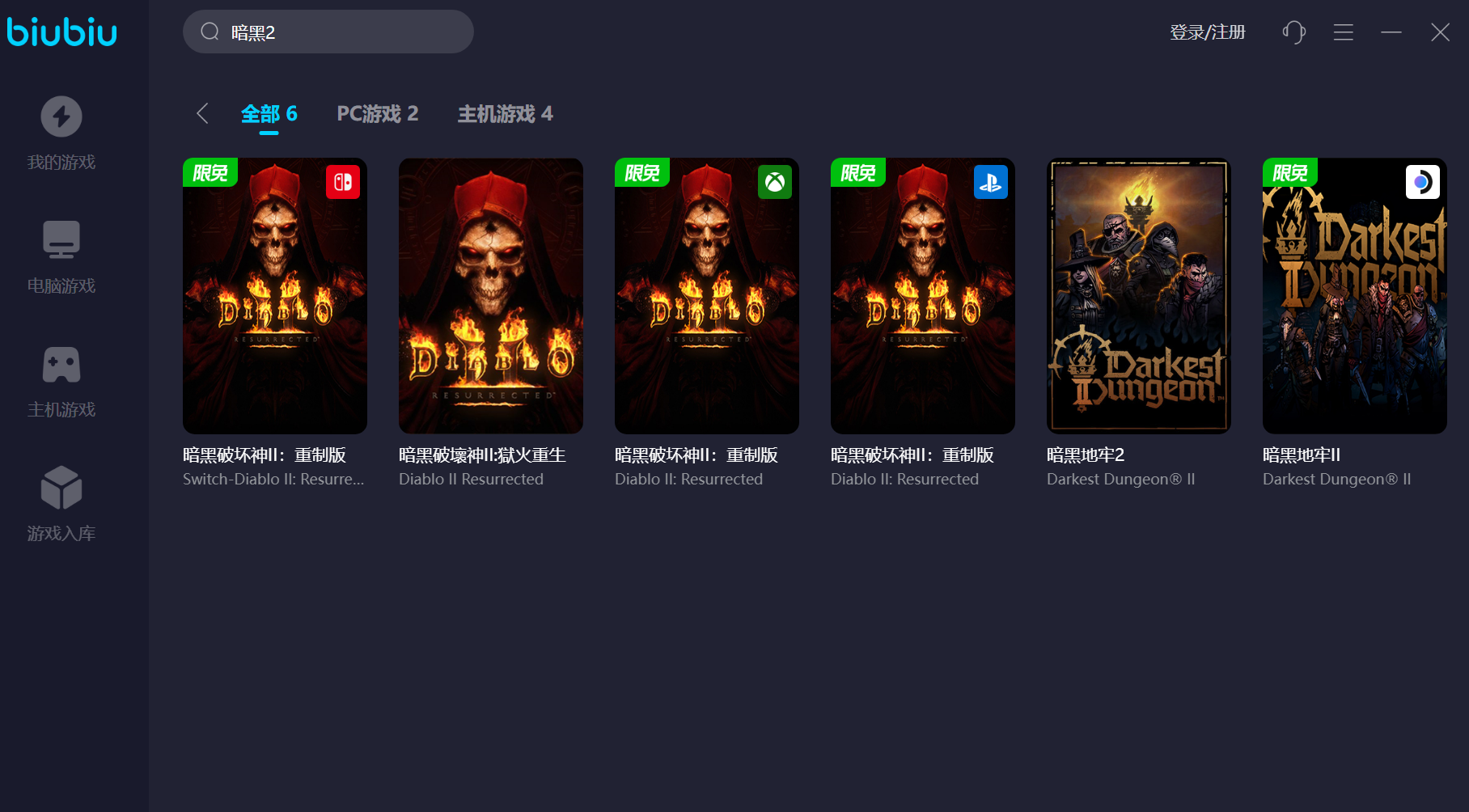Open the game library cube icon
This screenshot has height=812, width=1469.
click(61, 488)
